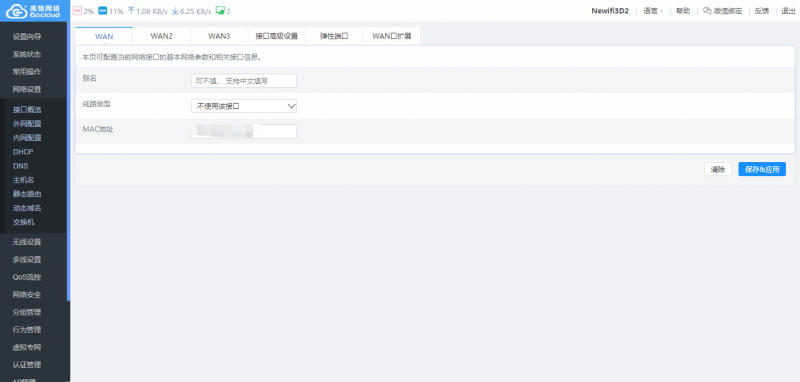Click the upload speed arrow icon
800x382 pixels.
[131, 11]
